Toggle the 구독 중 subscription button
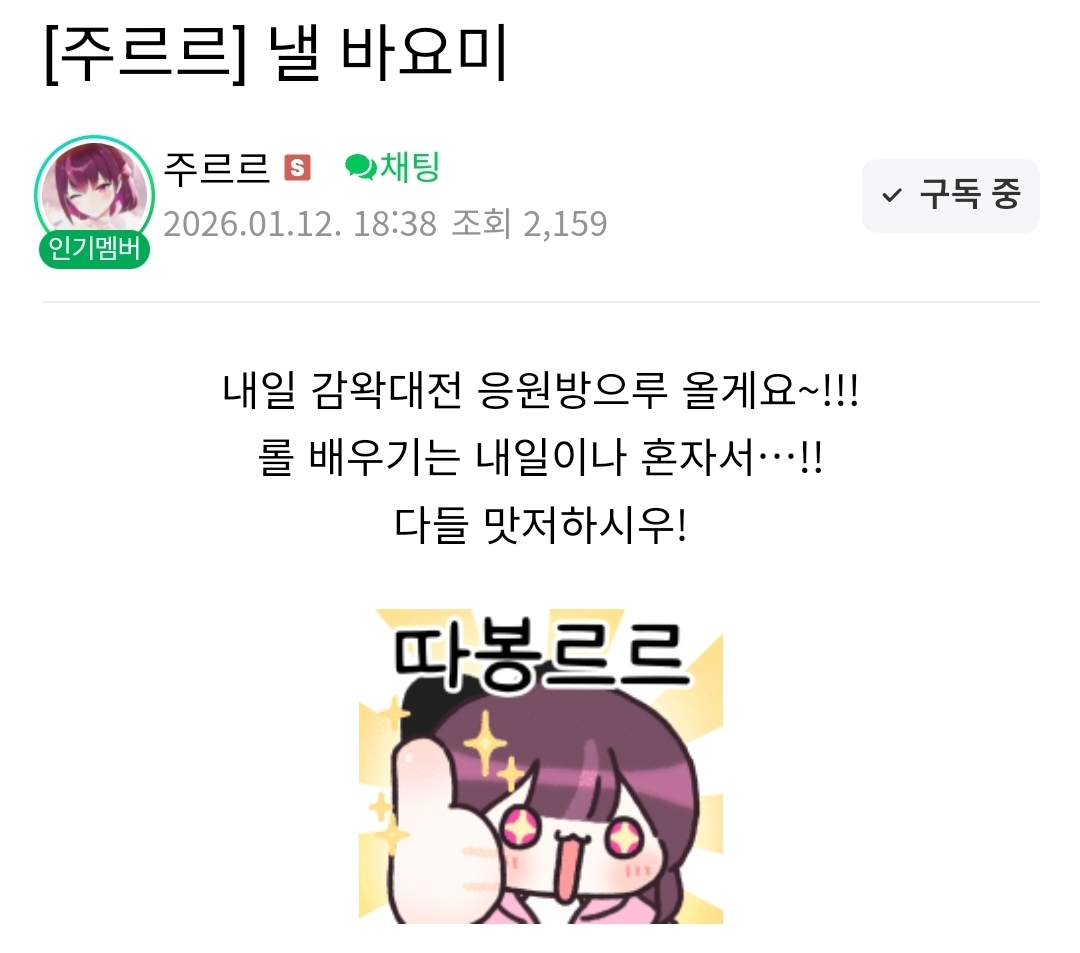1080x953 pixels. tap(951, 196)
